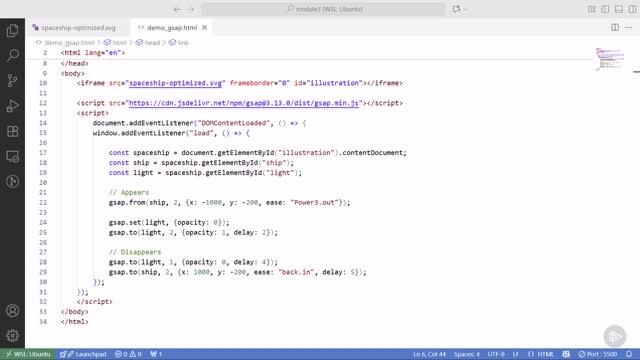Select the html breadcrumb item
Viewport: 640px width, 360px height.
115,42
